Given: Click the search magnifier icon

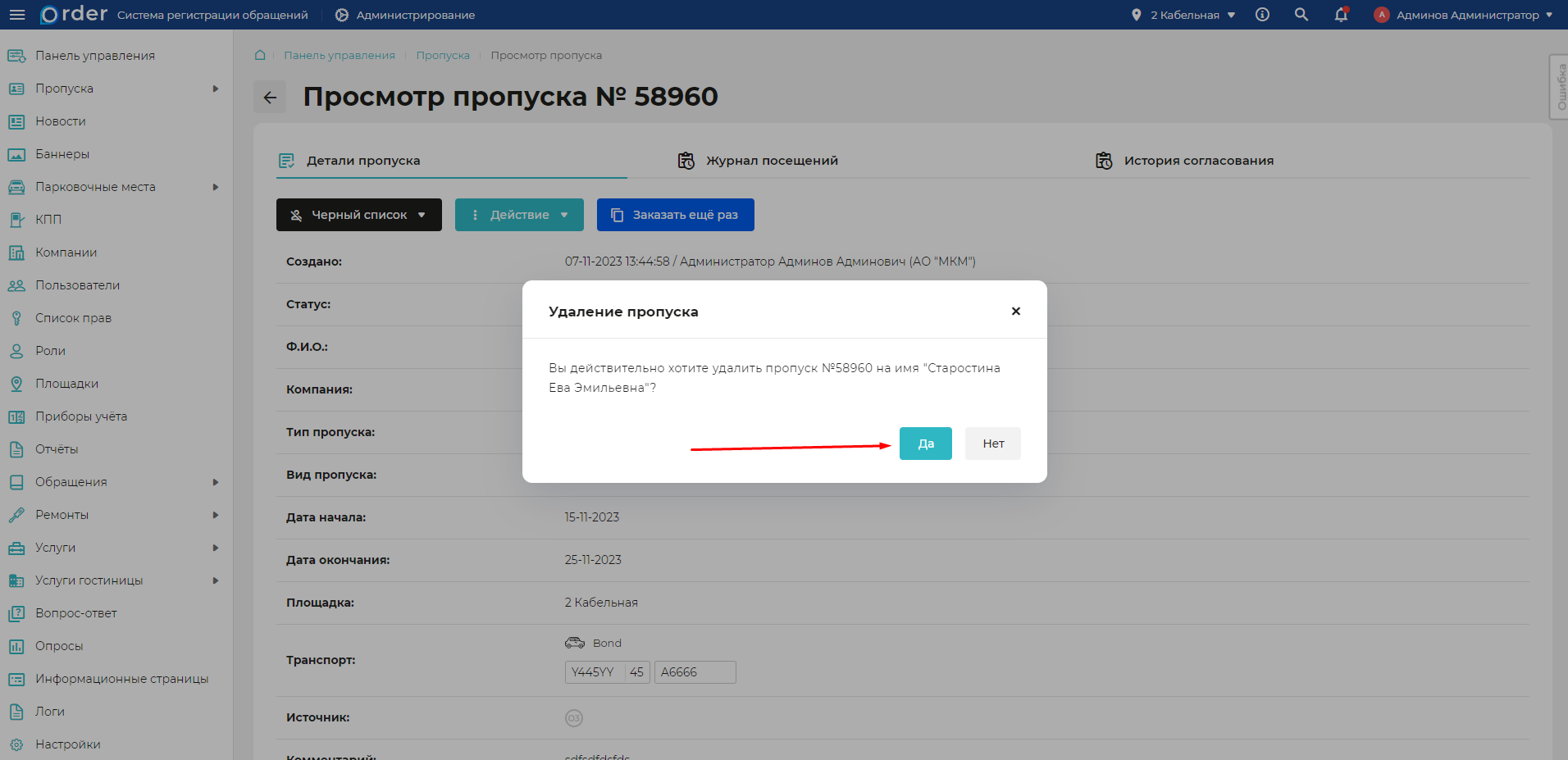Looking at the screenshot, I should pyautogui.click(x=1301, y=15).
